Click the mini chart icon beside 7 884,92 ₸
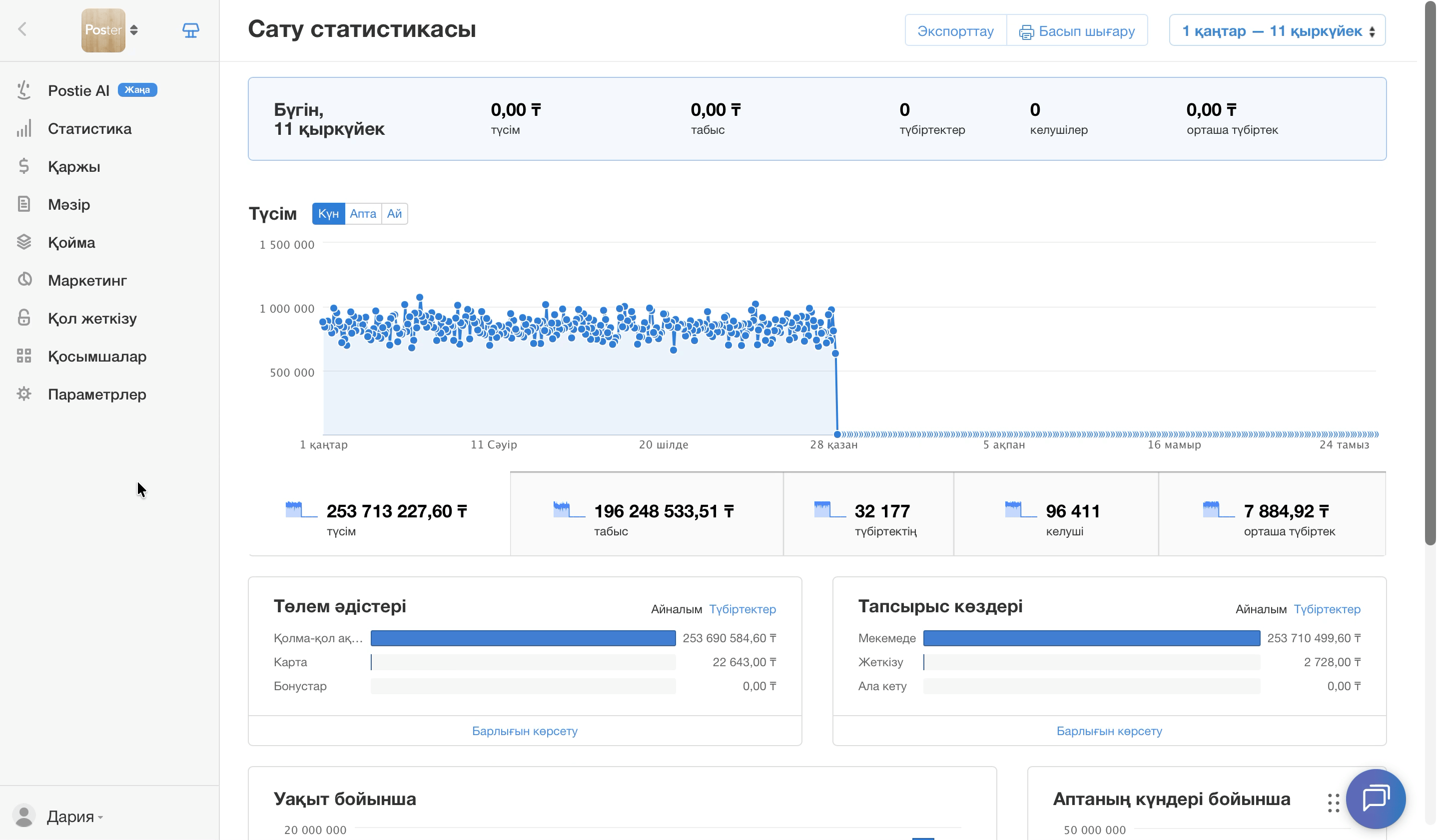 coord(1219,509)
